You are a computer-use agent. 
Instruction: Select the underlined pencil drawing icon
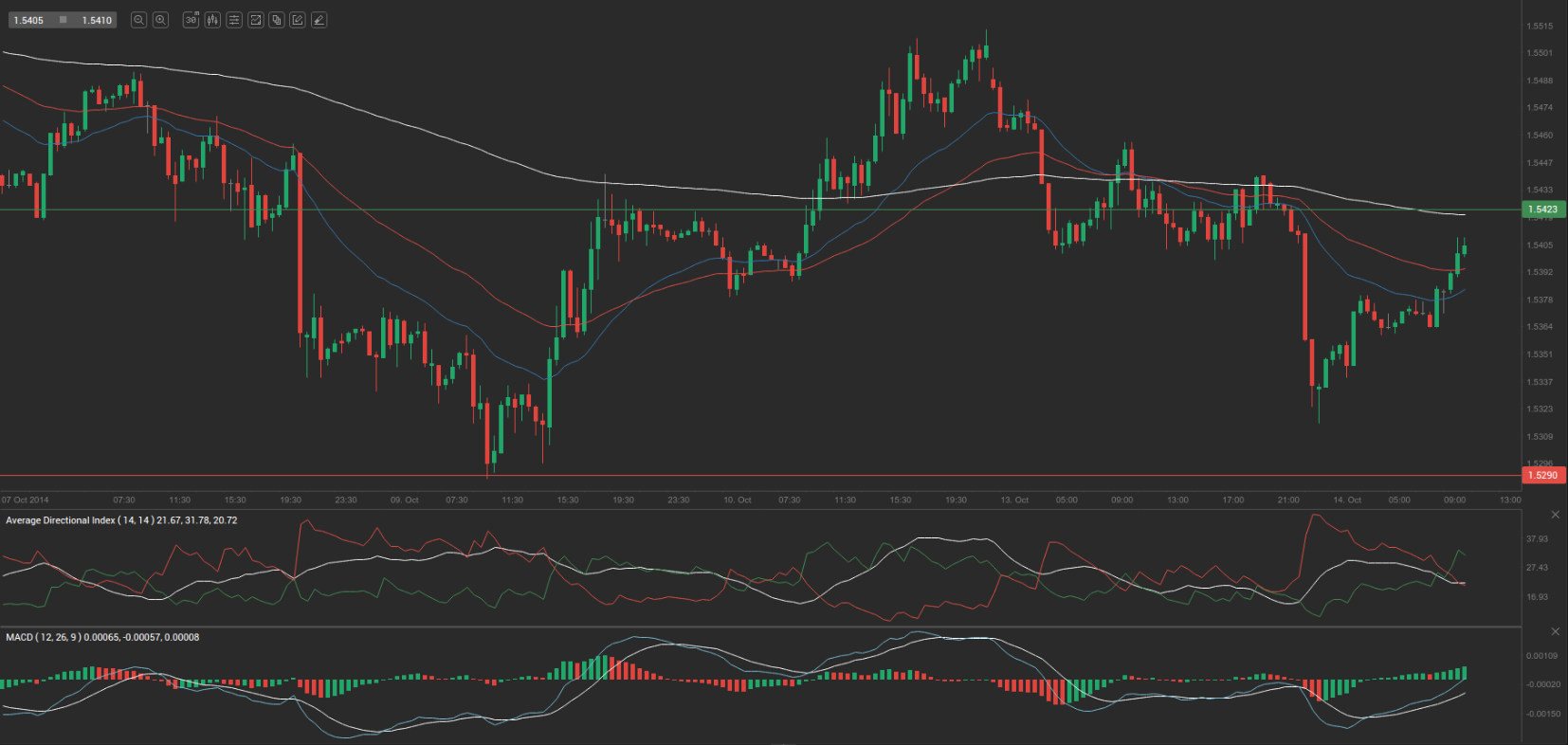(x=319, y=20)
